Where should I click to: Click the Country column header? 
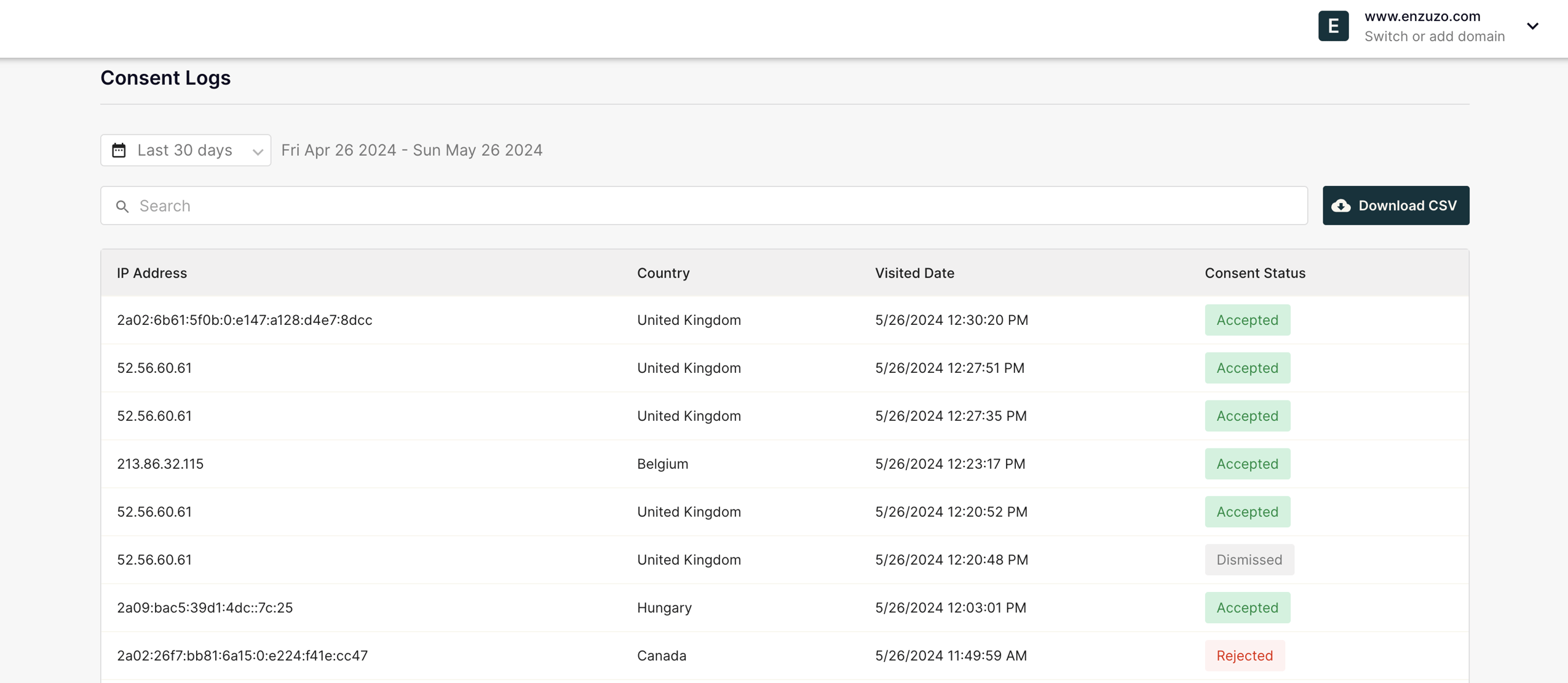pyautogui.click(x=663, y=273)
